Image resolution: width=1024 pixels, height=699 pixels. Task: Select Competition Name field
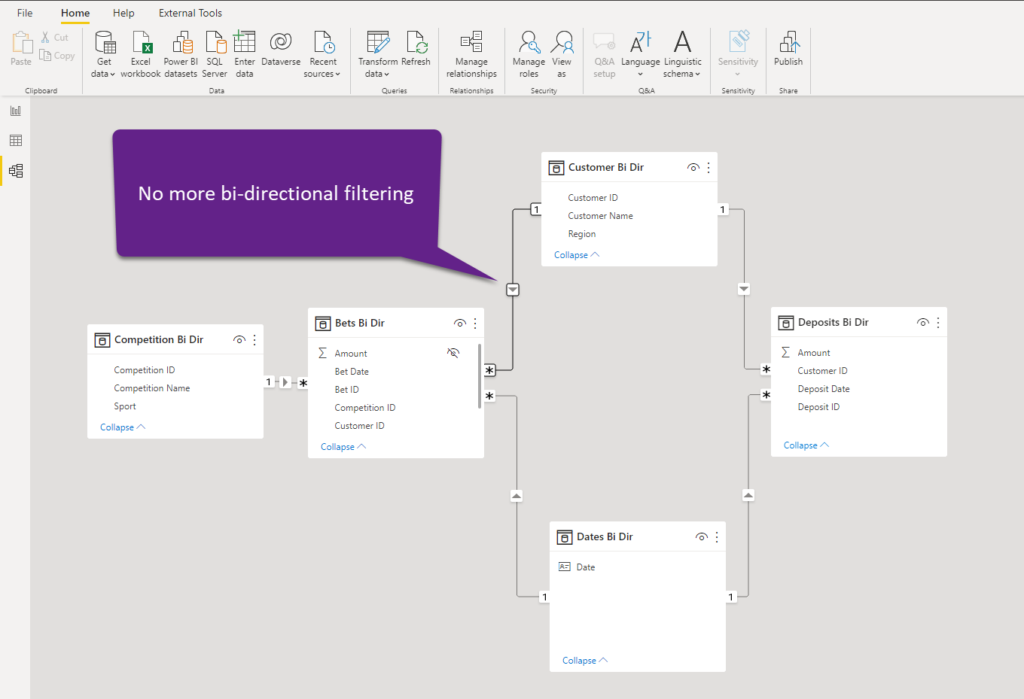click(x=152, y=388)
